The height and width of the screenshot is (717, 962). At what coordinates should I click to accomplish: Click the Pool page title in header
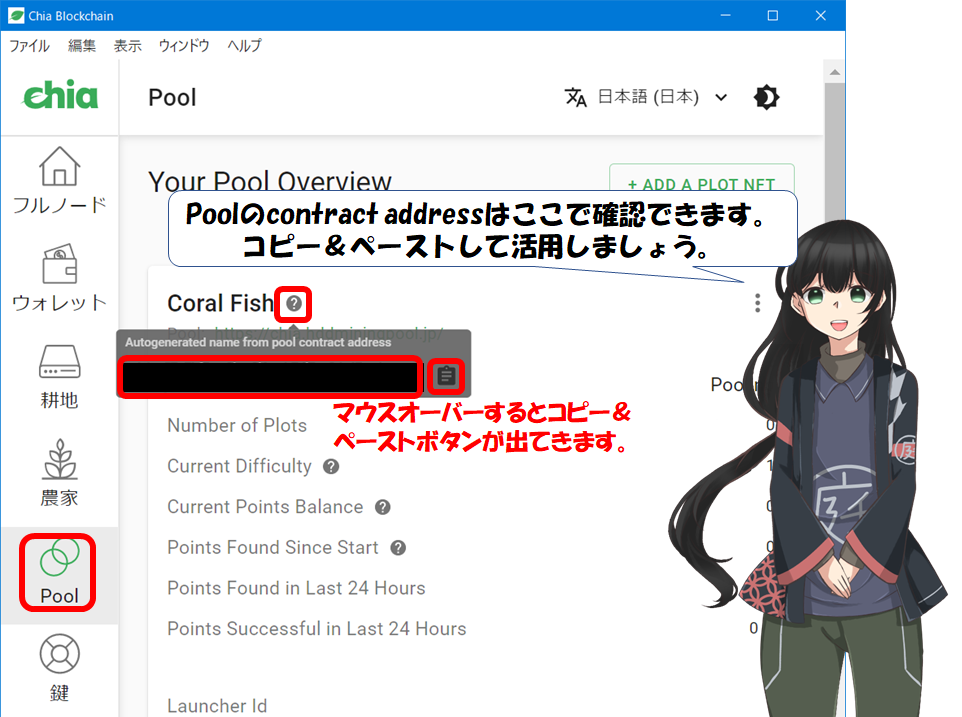click(172, 98)
